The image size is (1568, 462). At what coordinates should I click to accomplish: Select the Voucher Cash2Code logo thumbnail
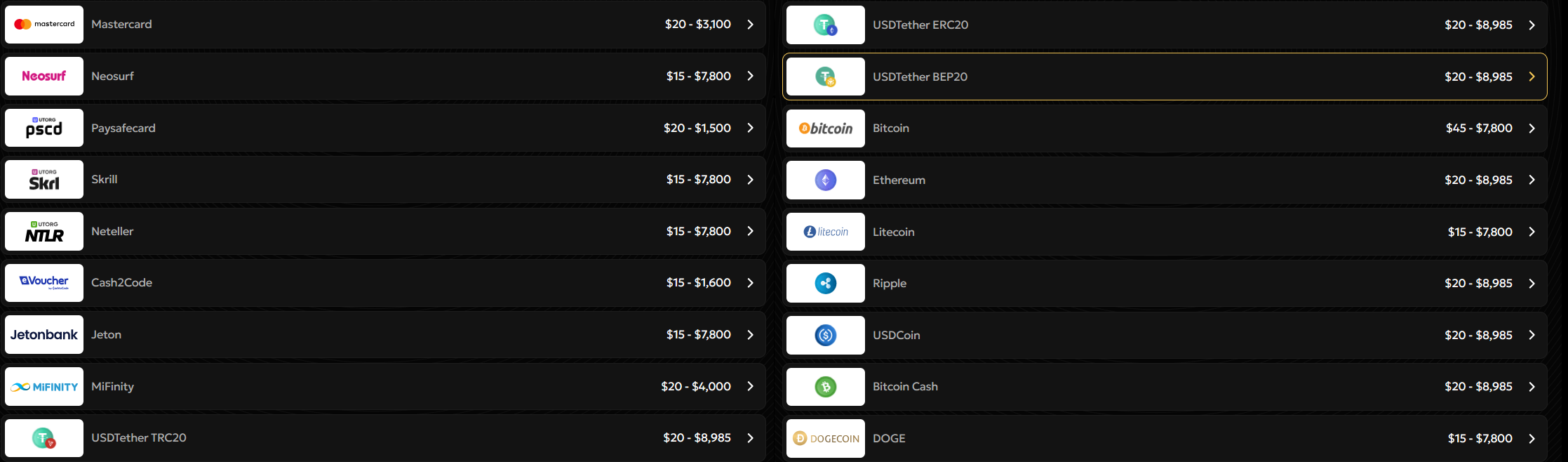[x=44, y=283]
